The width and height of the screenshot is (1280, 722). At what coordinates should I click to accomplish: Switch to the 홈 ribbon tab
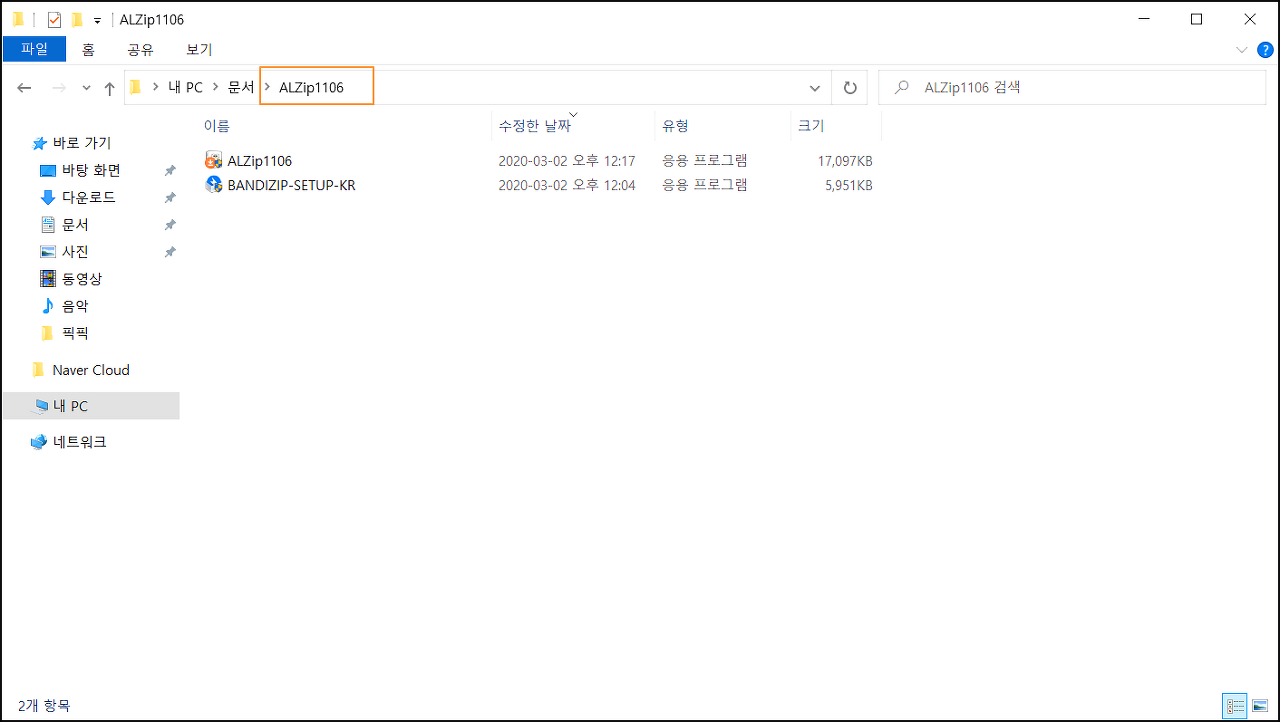[88, 49]
